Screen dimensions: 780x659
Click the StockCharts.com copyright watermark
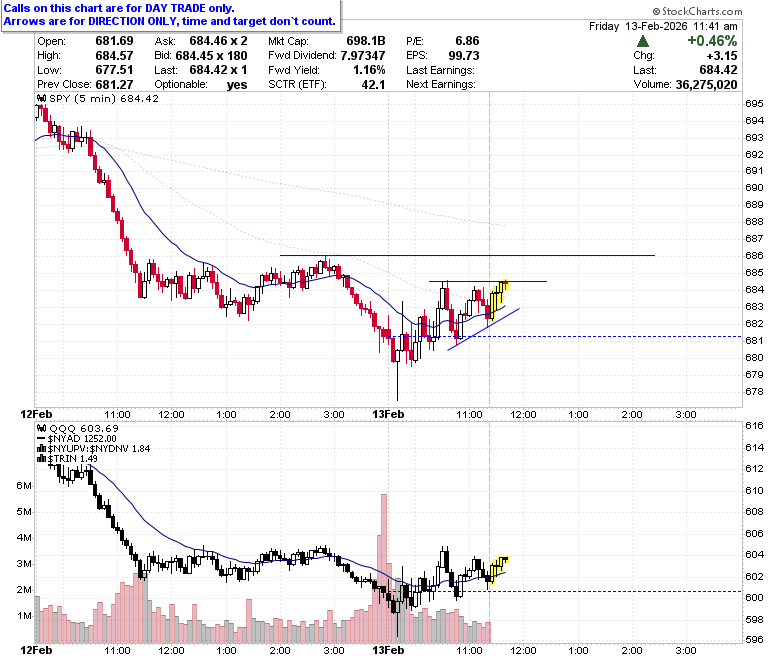click(697, 11)
